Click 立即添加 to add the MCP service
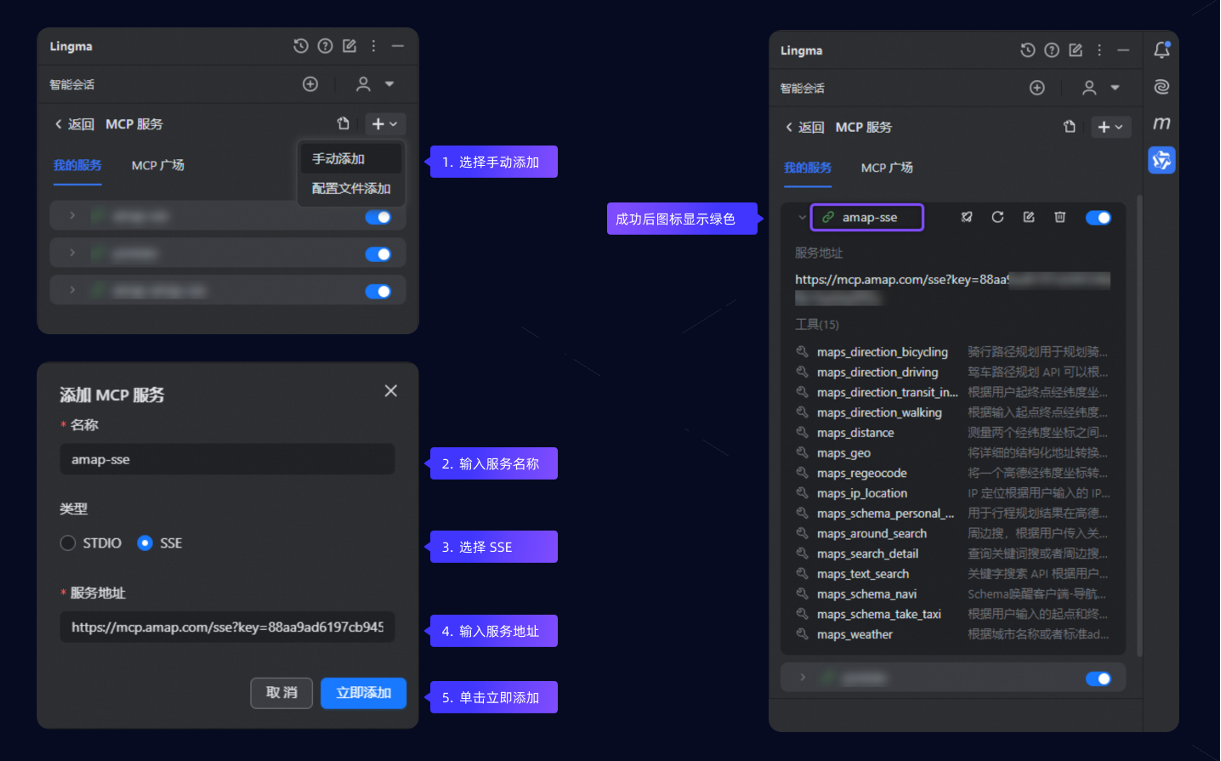This screenshot has height=761, width=1221. click(x=364, y=693)
